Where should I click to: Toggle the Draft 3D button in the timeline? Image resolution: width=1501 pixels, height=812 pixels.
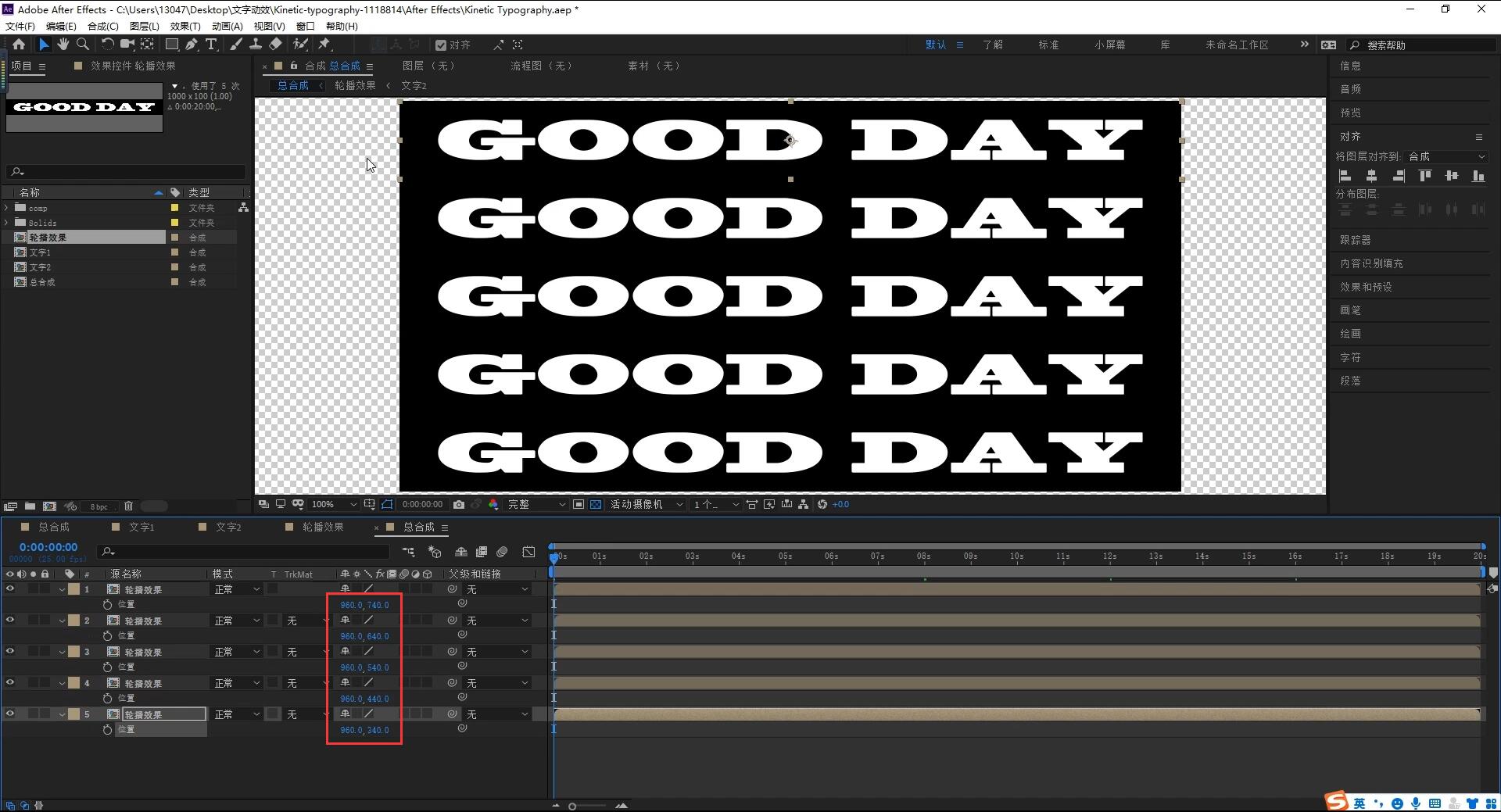coord(435,552)
